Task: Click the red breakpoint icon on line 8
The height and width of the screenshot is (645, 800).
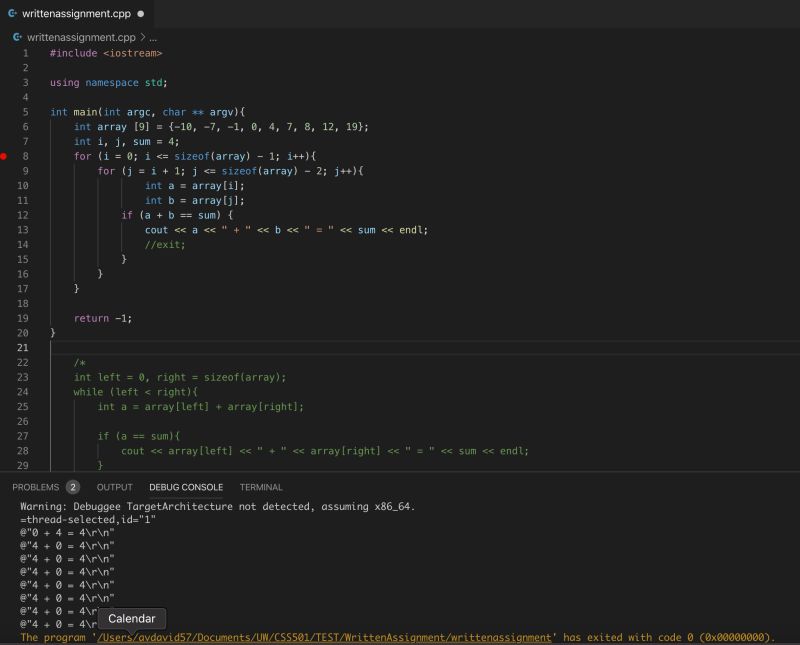Action: click(x=4, y=156)
